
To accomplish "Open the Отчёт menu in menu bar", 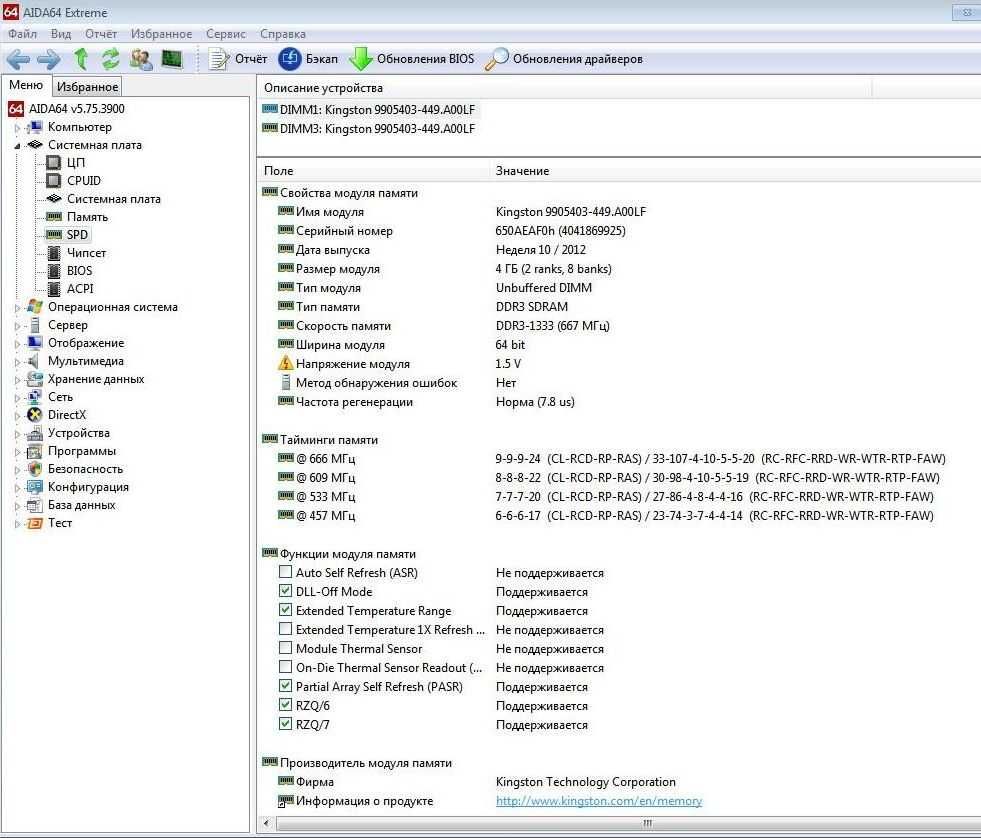I will coord(101,34).
